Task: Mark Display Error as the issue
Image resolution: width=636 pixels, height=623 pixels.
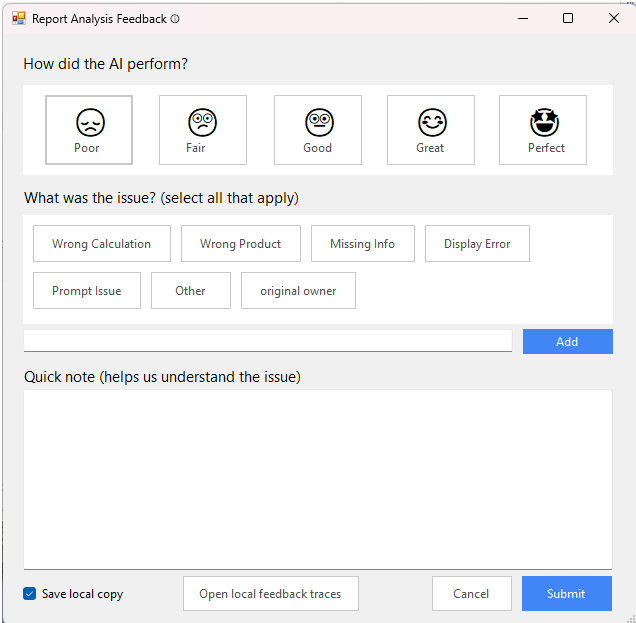Action: 477,244
